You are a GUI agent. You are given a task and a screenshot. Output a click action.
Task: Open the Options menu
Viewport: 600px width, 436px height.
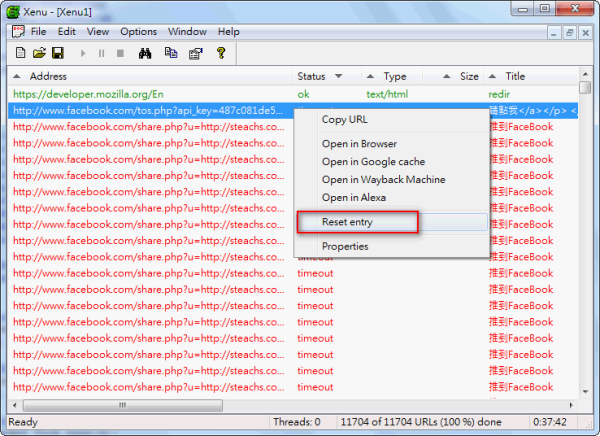pos(139,31)
